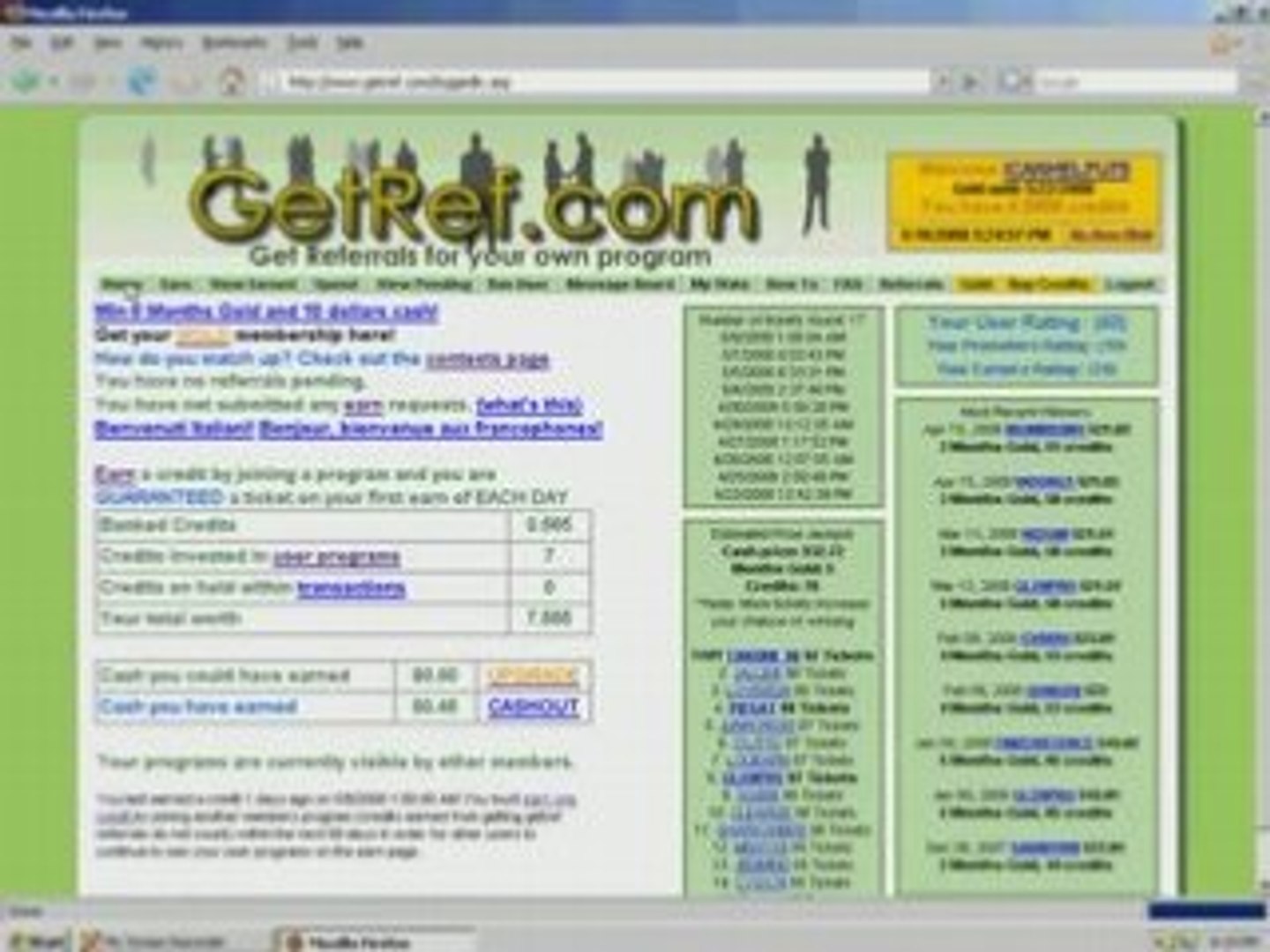The image size is (1270, 952).
Task: Open the Edit menu
Action: [61, 42]
